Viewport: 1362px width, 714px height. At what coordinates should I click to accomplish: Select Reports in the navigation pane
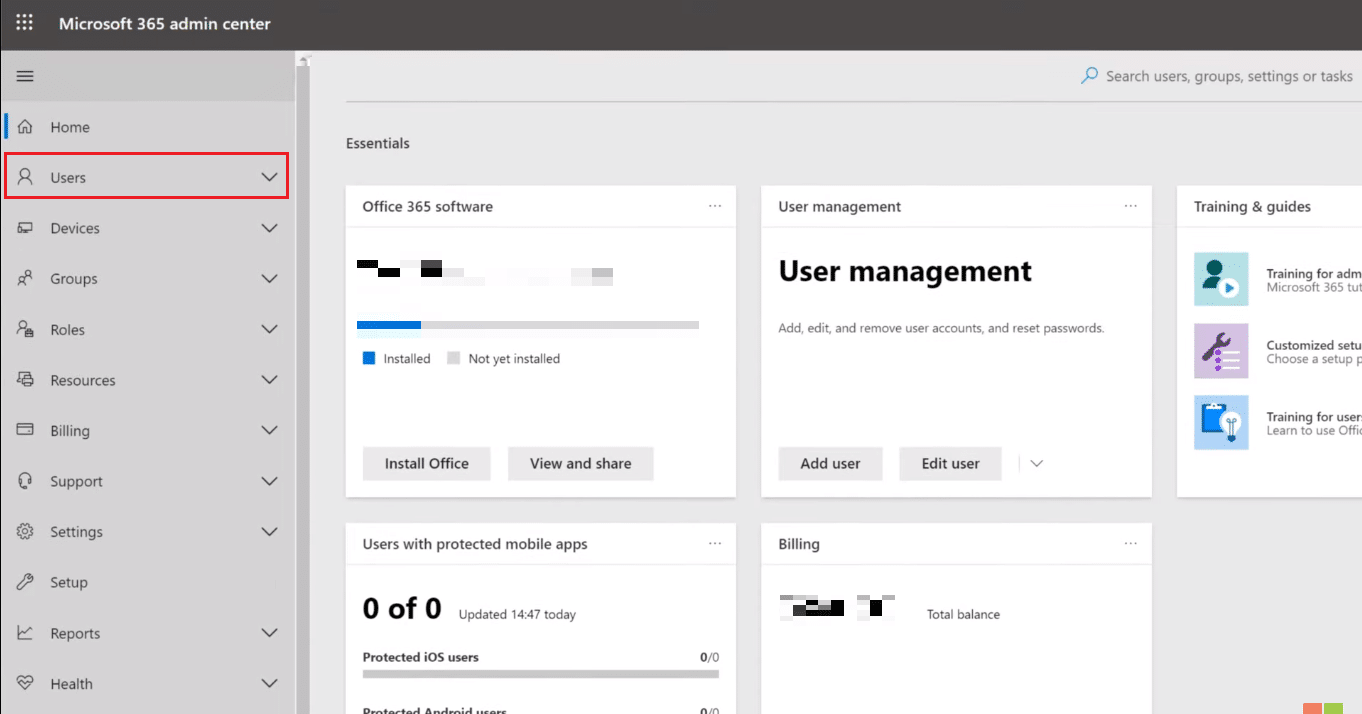(148, 633)
